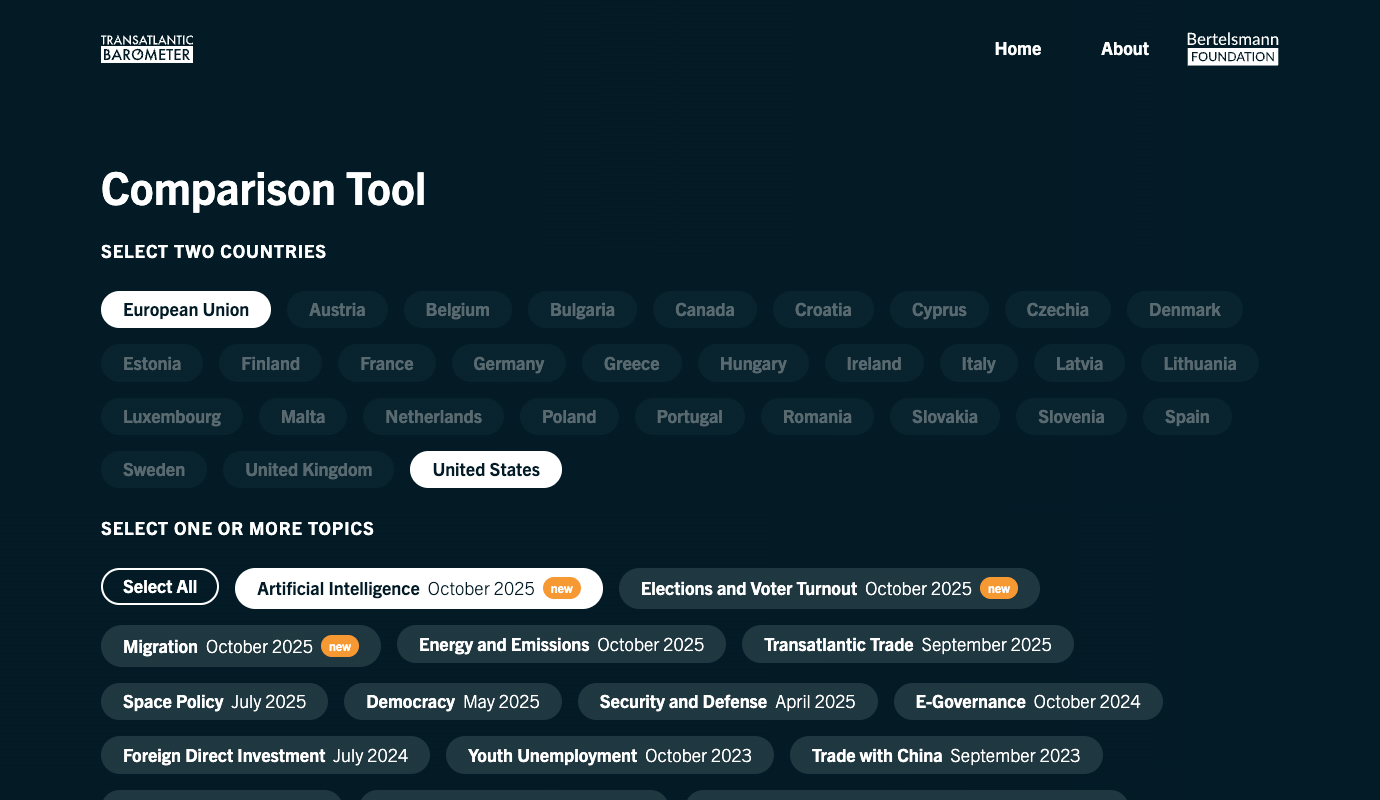Select Elections and Voter Turnout topic

[x=828, y=589]
